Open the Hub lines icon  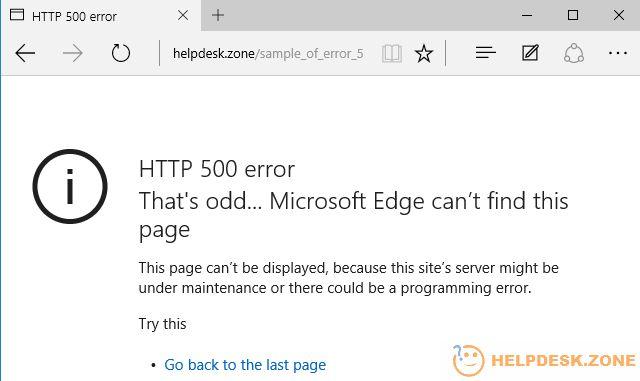pyautogui.click(x=485, y=53)
